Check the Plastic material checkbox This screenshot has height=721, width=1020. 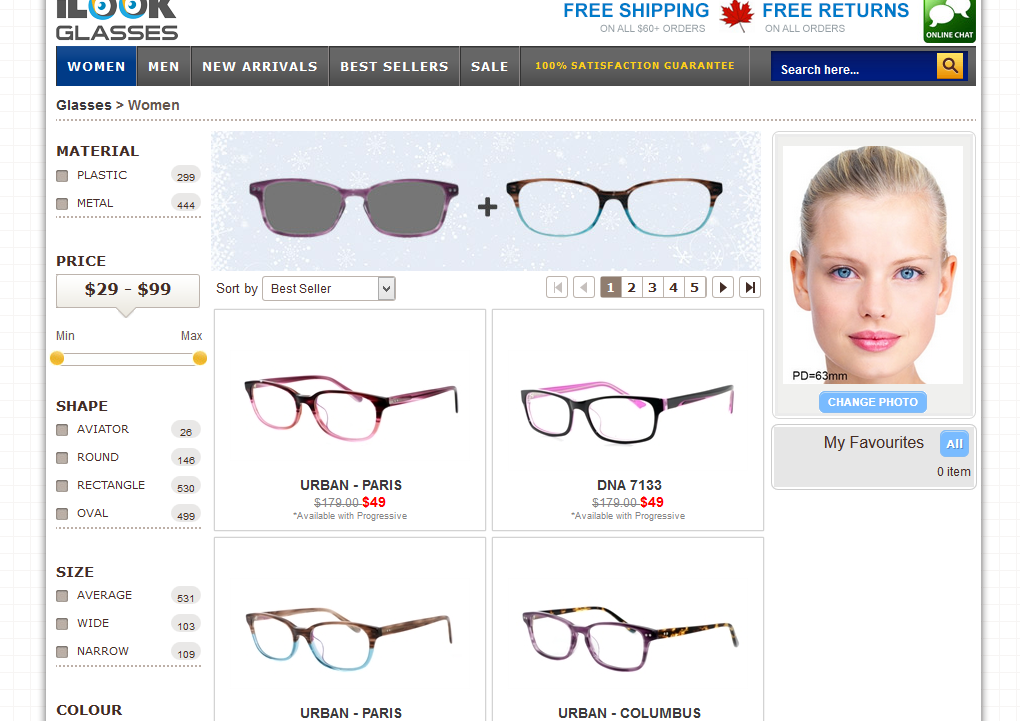[x=62, y=176]
